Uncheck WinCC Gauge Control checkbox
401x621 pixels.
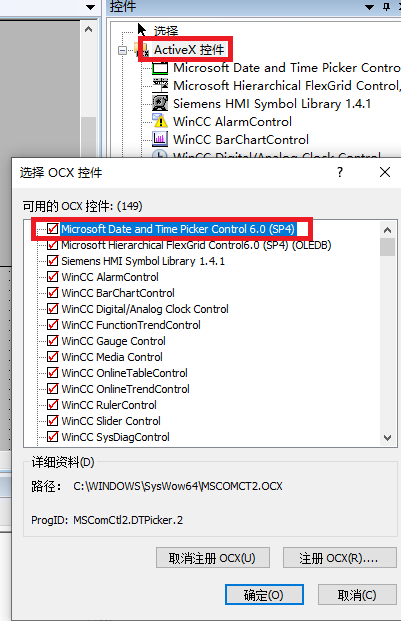(53, 341)
